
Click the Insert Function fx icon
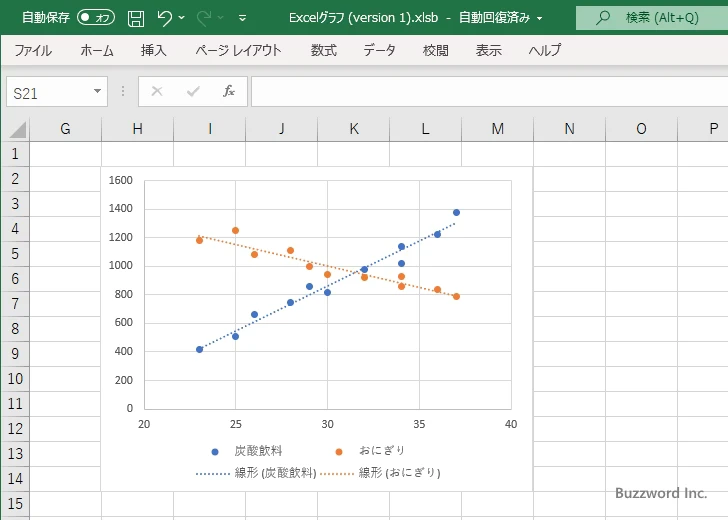229,91
